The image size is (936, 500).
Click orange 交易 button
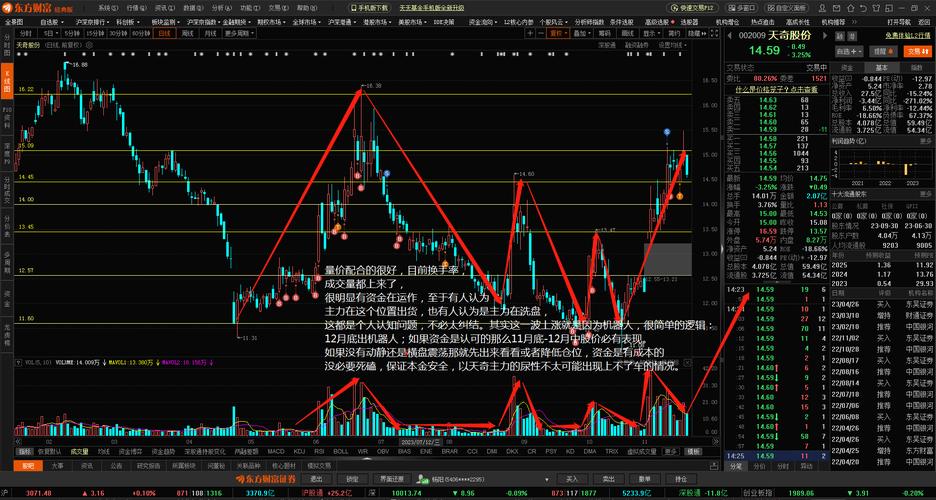(x=917, y=51)
